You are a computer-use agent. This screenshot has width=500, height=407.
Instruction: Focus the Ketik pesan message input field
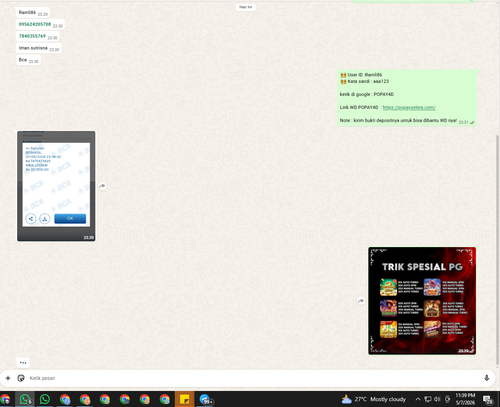pos(253,378)
